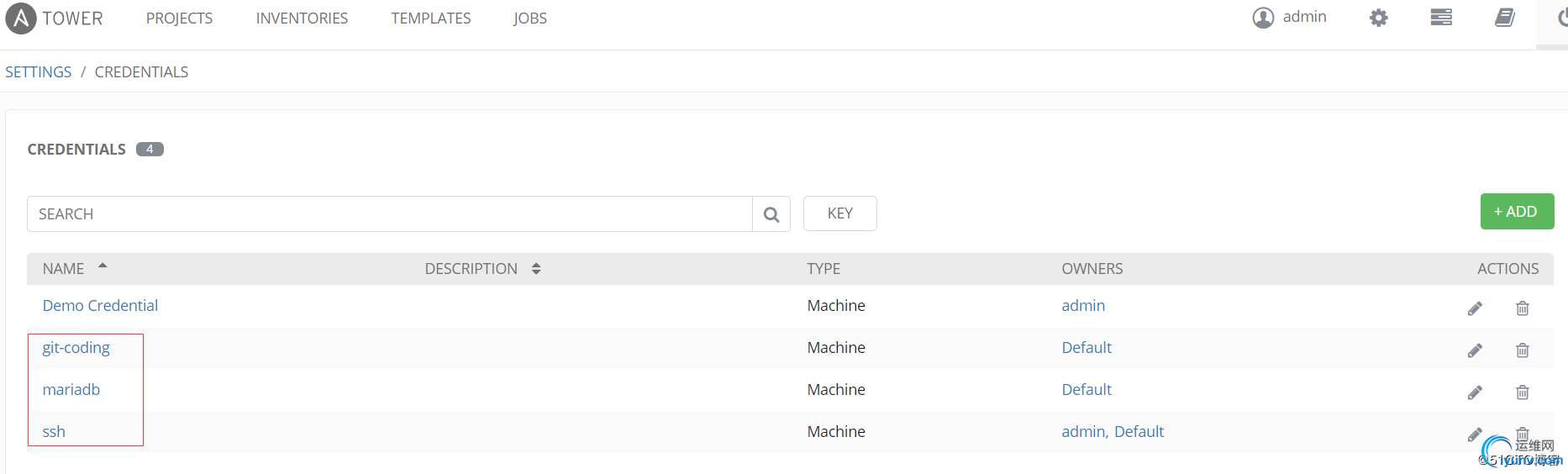The image size is (1568, 474).
Task: Open the settings gear icon
Action: 1378,18
